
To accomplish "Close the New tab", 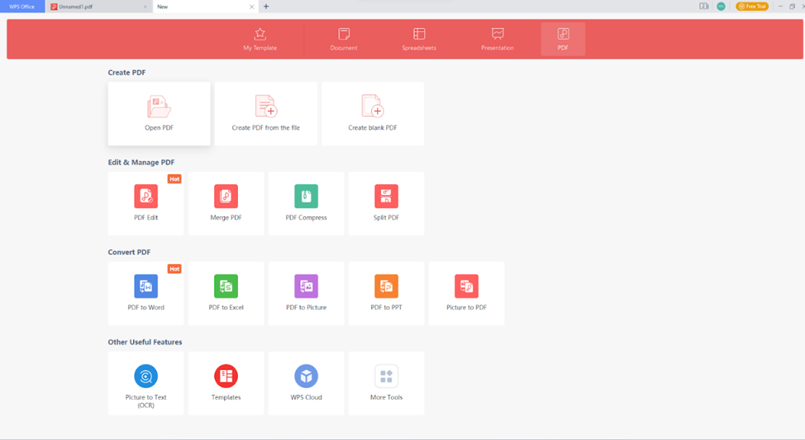I will (252, 7).
